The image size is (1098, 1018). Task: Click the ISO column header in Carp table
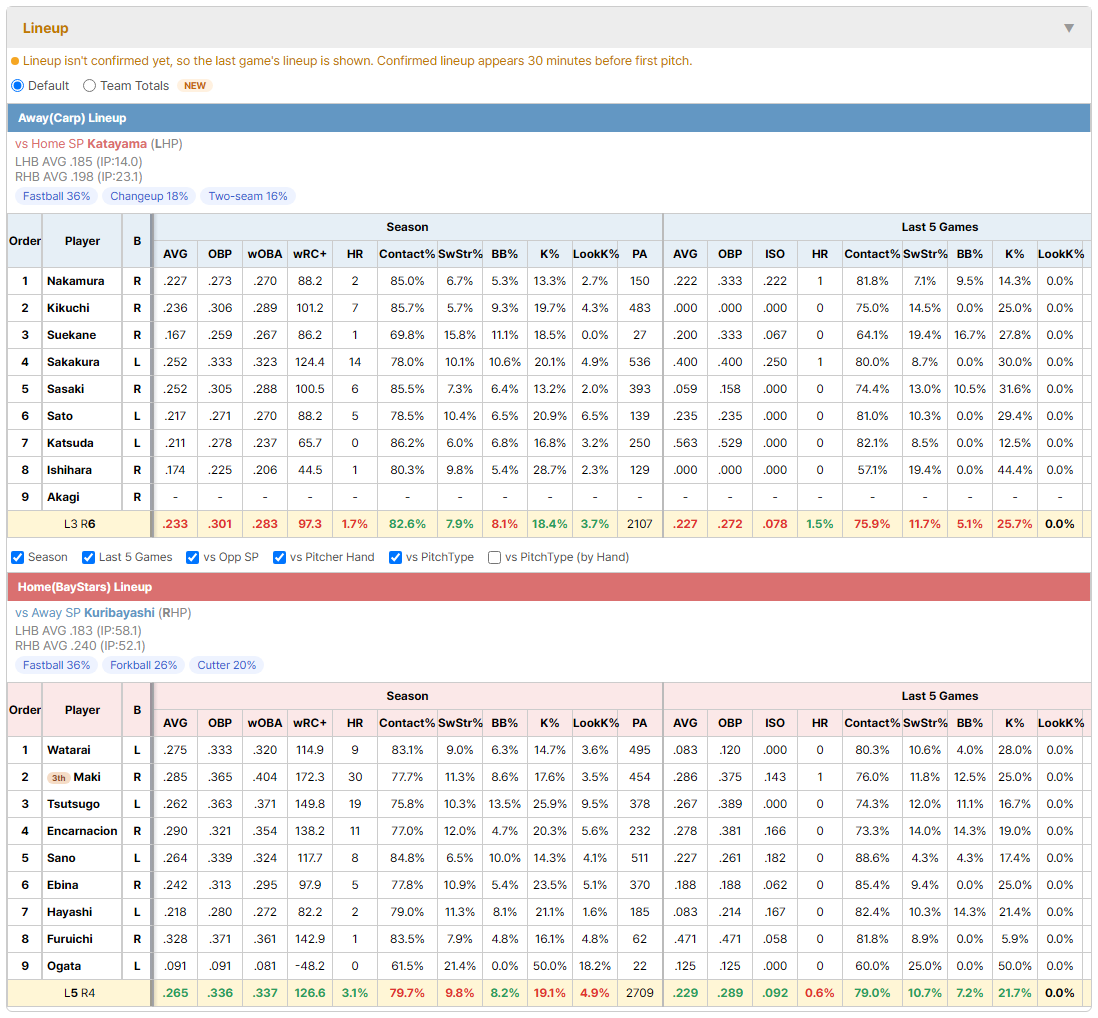774,254
